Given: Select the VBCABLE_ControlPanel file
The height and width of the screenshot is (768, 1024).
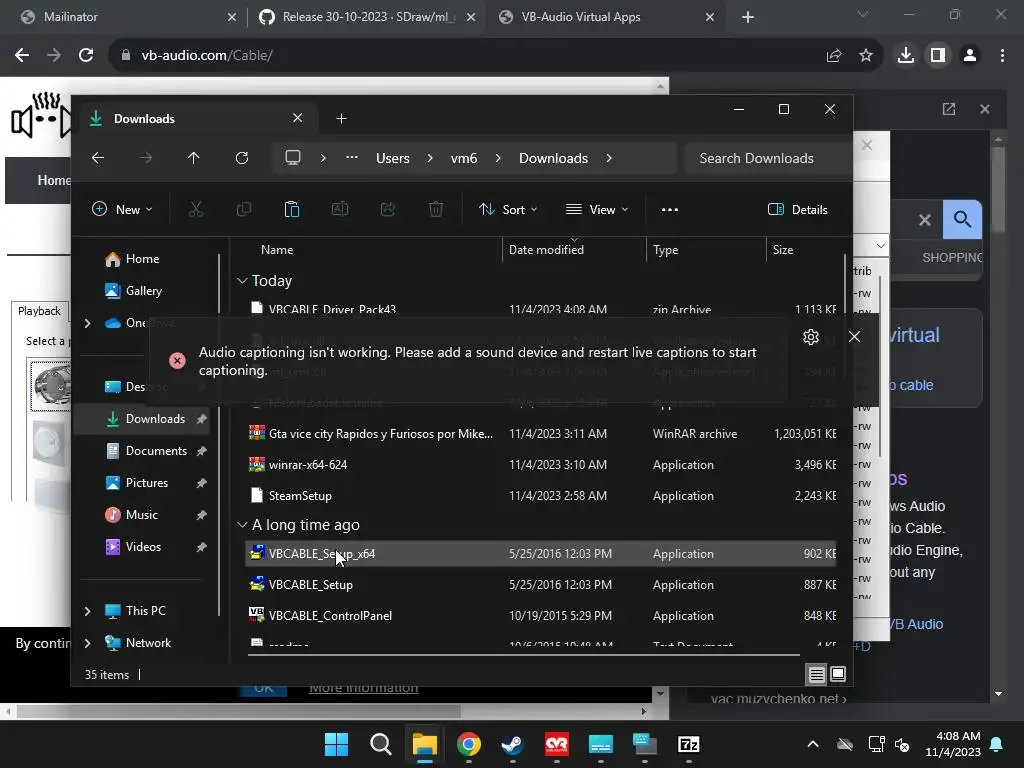Looking at the screenshot, I should 540,616.
